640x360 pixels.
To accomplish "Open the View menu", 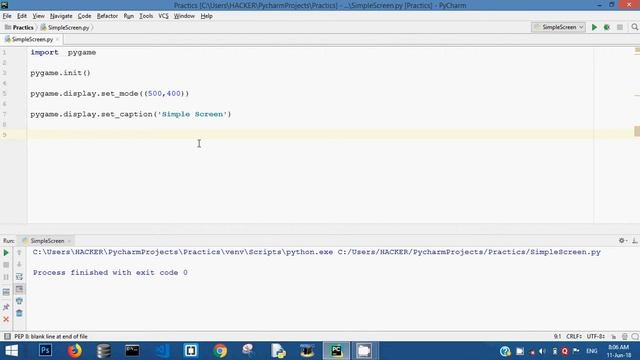I will (x=38, y=16).
